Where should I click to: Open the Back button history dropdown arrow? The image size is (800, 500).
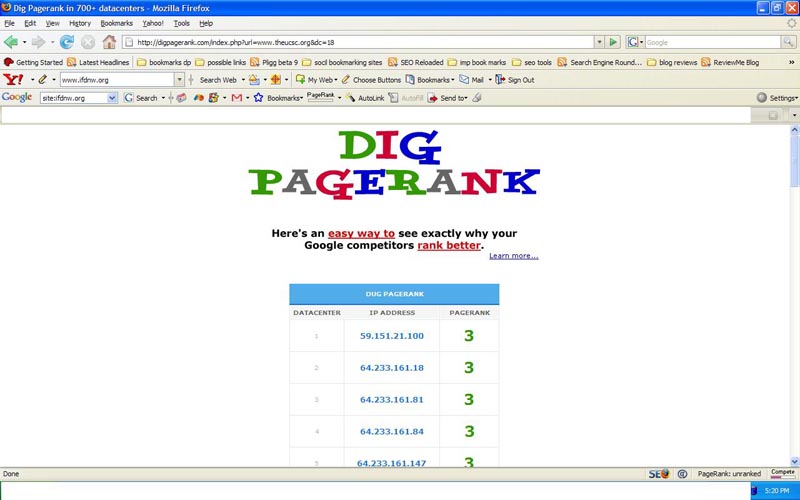pos(24,42)
